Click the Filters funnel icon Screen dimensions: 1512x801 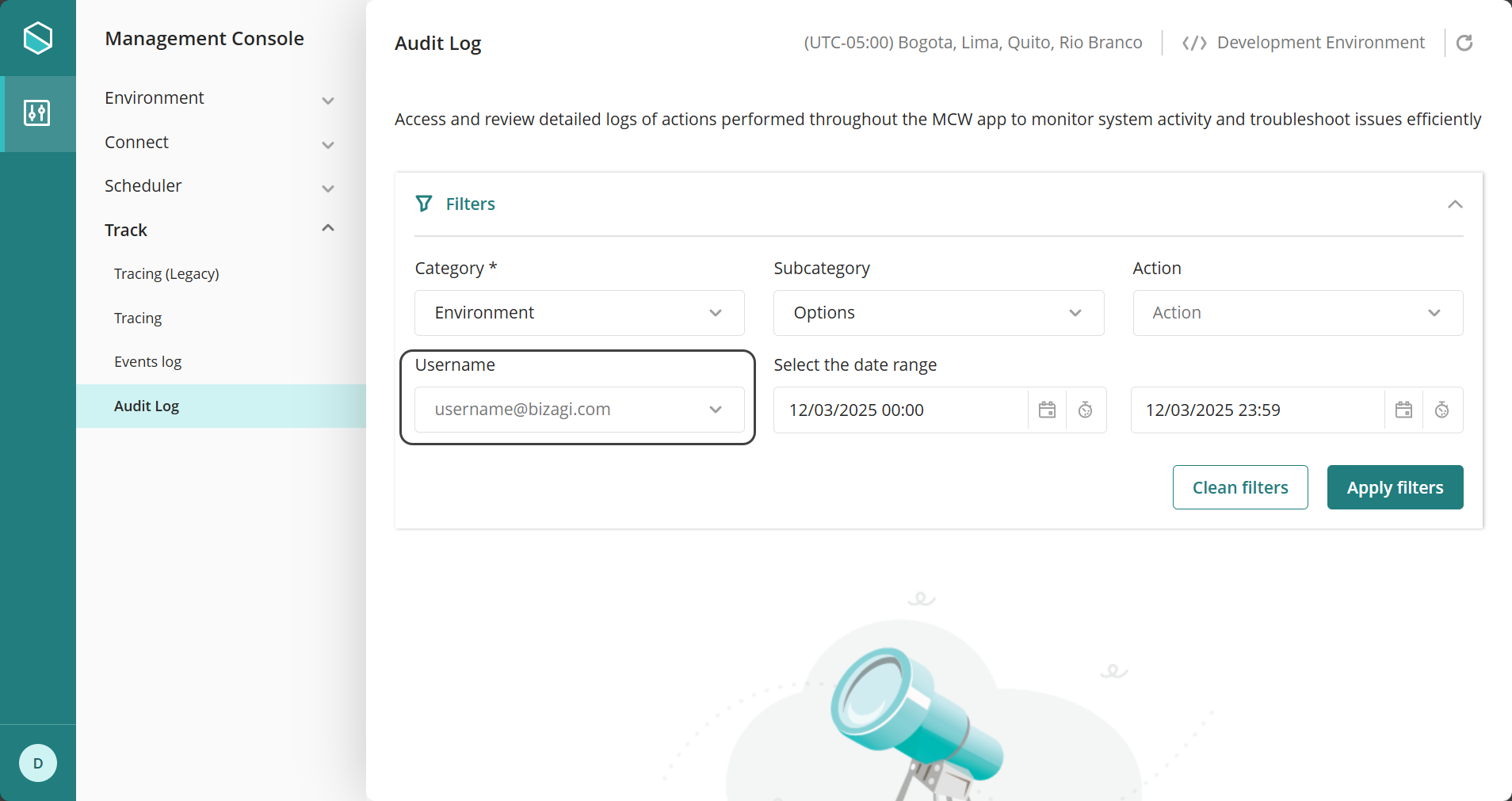(x=424, y=204)
